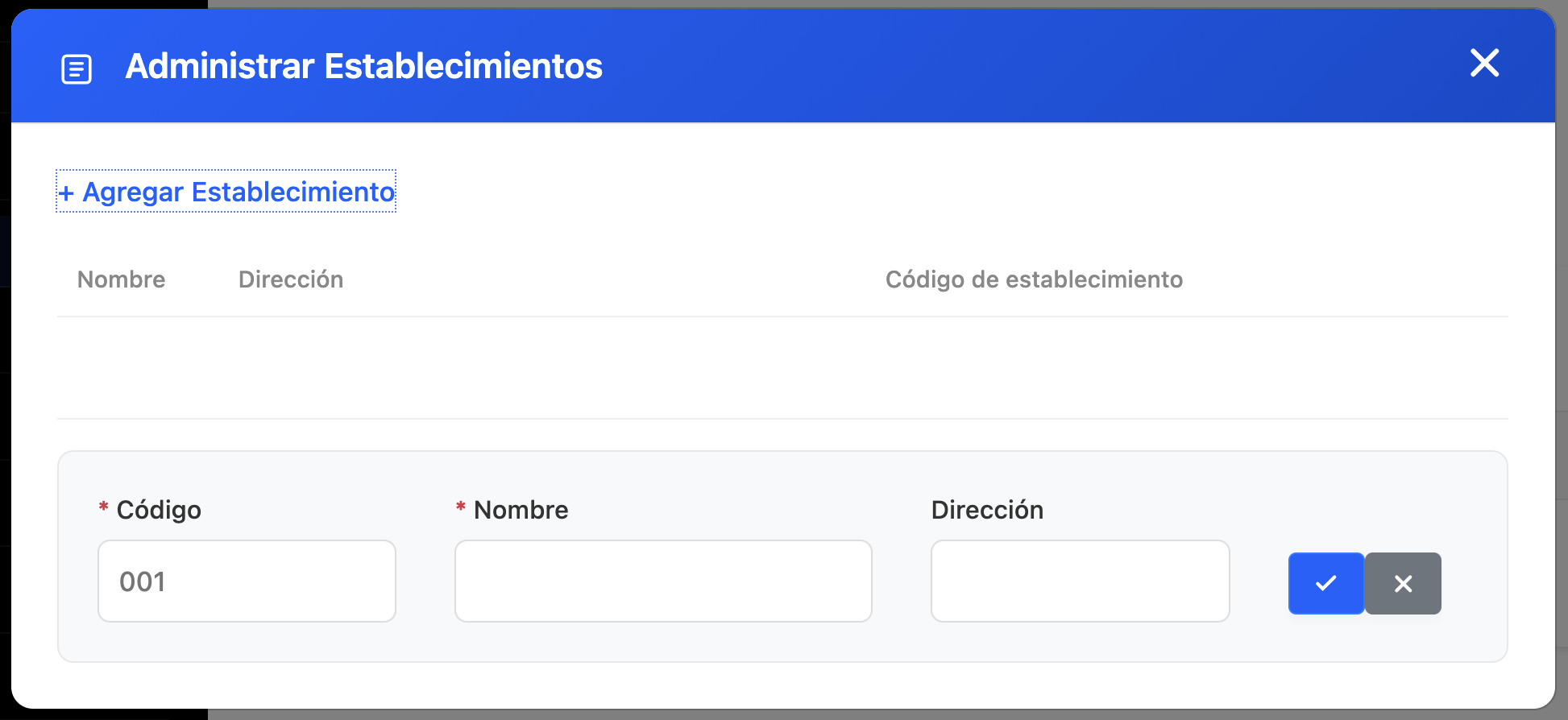Confirm the new establishment with the checkmark button

(x=1326, y=583)
